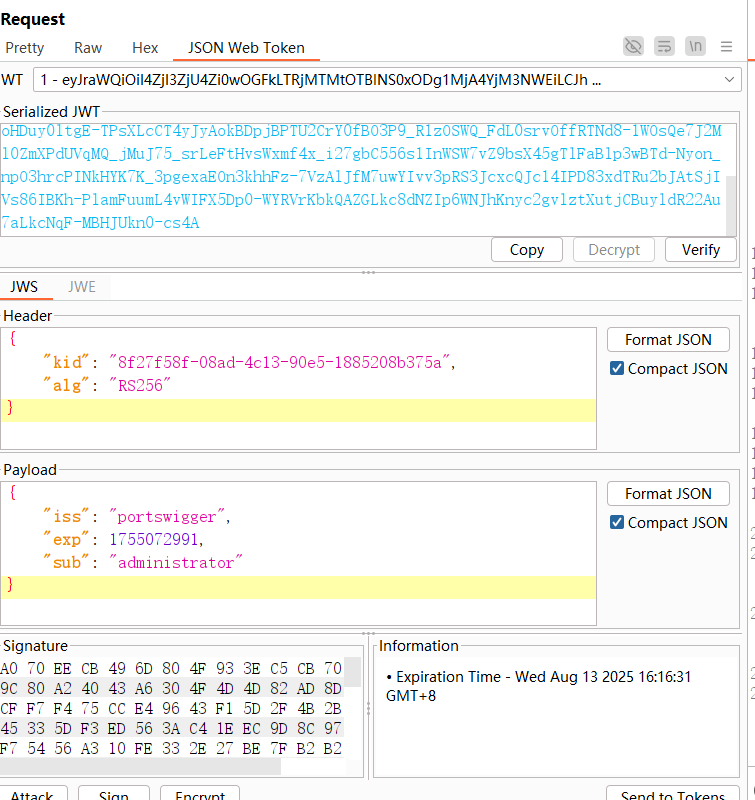Click the Expiration Time information entry
Screen dimensions: 755x800
point(539,686)
